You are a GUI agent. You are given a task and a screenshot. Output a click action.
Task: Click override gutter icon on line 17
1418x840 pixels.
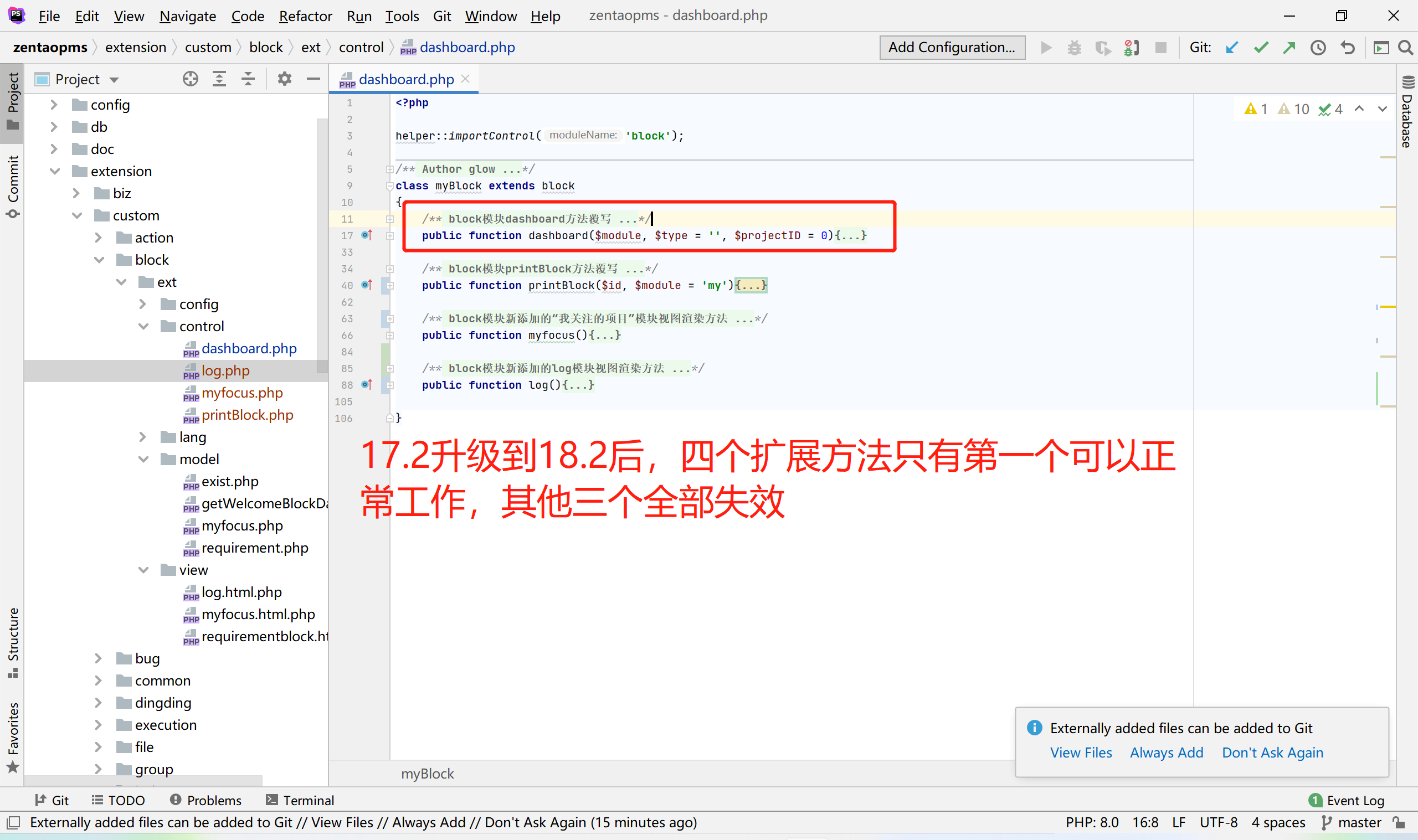point(367,235)
